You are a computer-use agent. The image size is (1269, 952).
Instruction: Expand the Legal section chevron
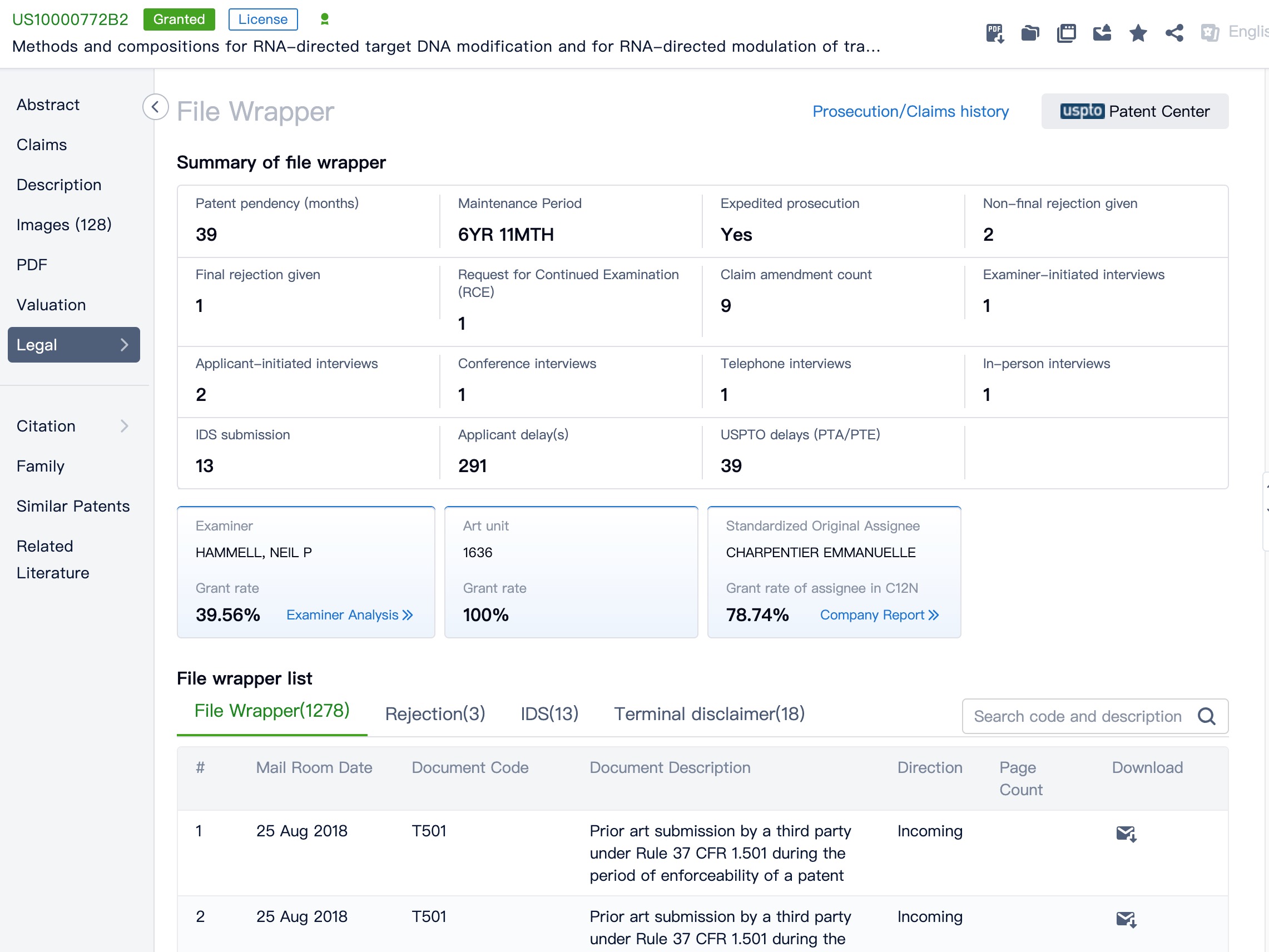(125, 345)
